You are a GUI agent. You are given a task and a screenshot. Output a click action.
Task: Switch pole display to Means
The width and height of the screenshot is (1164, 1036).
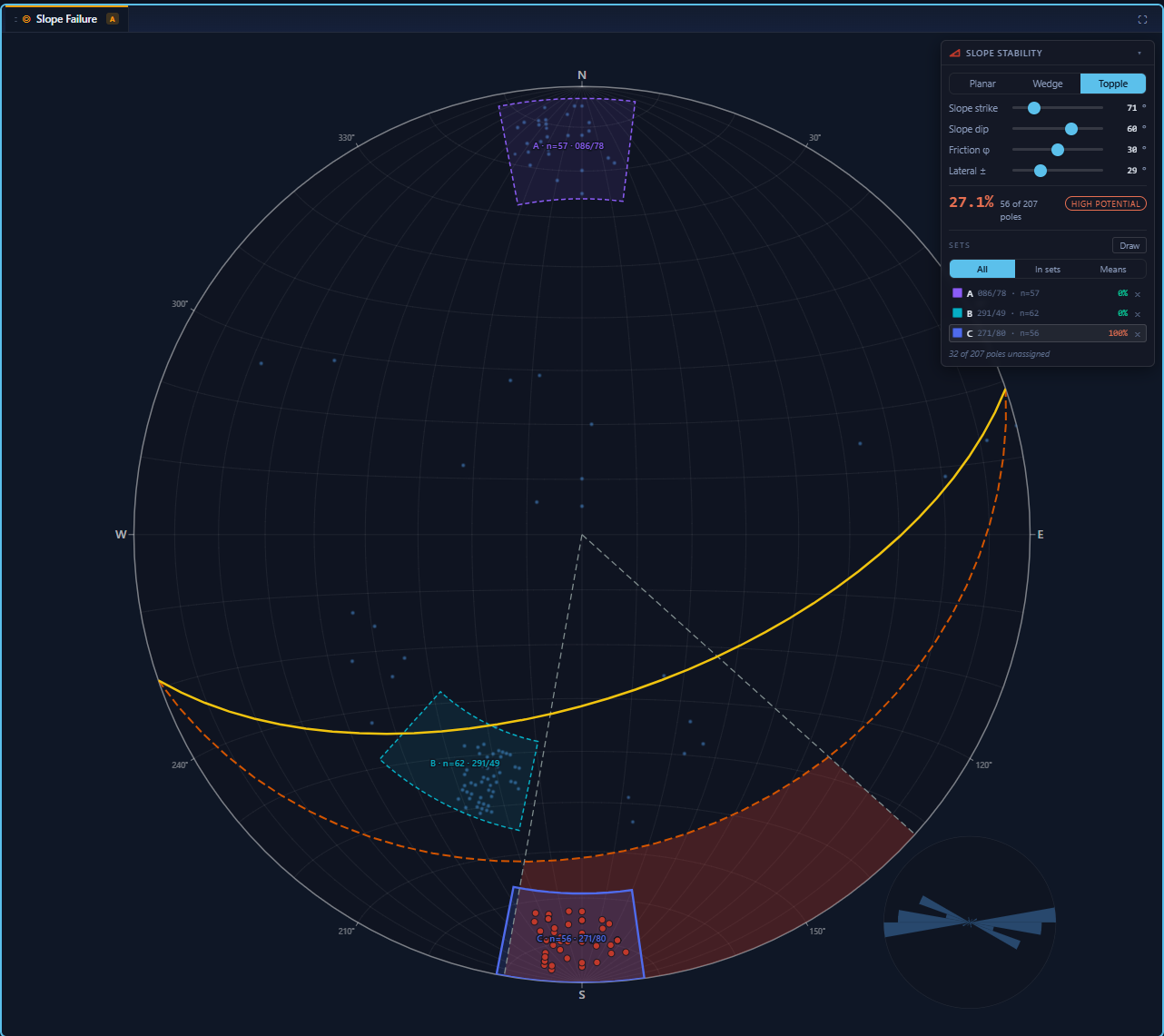[x=1113, y=269]
